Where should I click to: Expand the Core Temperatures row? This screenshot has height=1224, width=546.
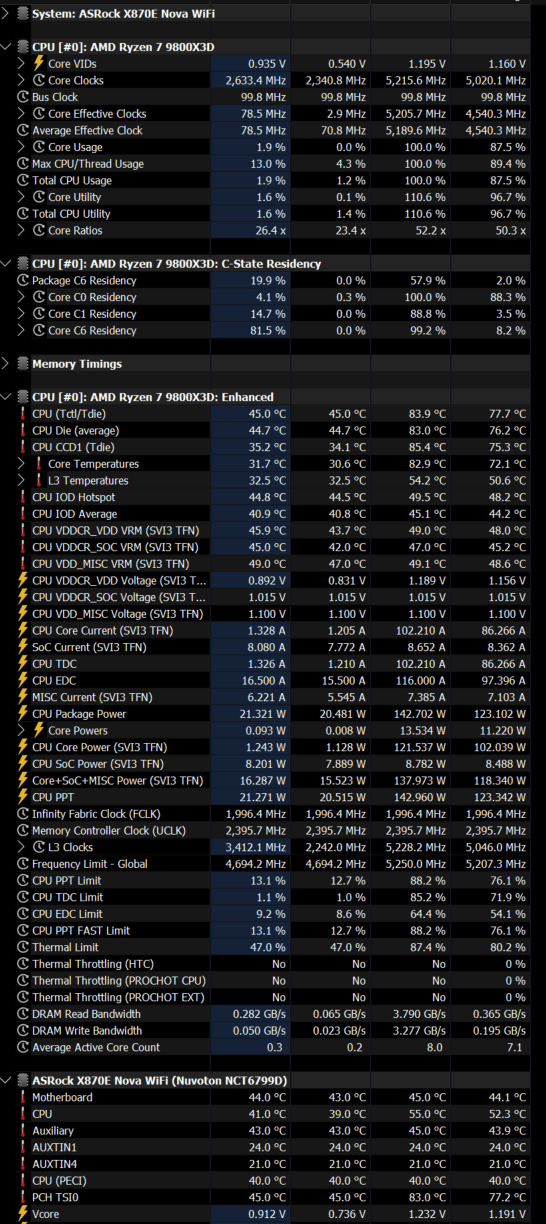[x=22, y=463]
